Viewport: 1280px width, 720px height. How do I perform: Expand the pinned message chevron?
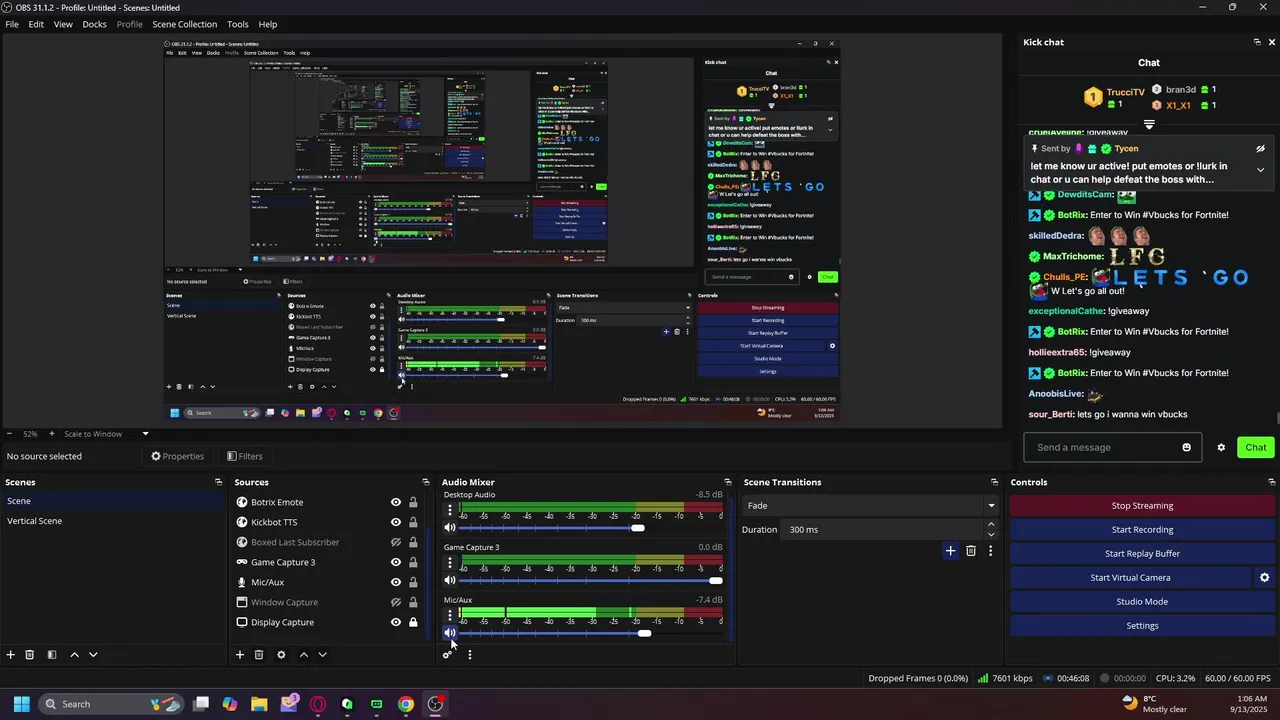[x=1260, y=170]
